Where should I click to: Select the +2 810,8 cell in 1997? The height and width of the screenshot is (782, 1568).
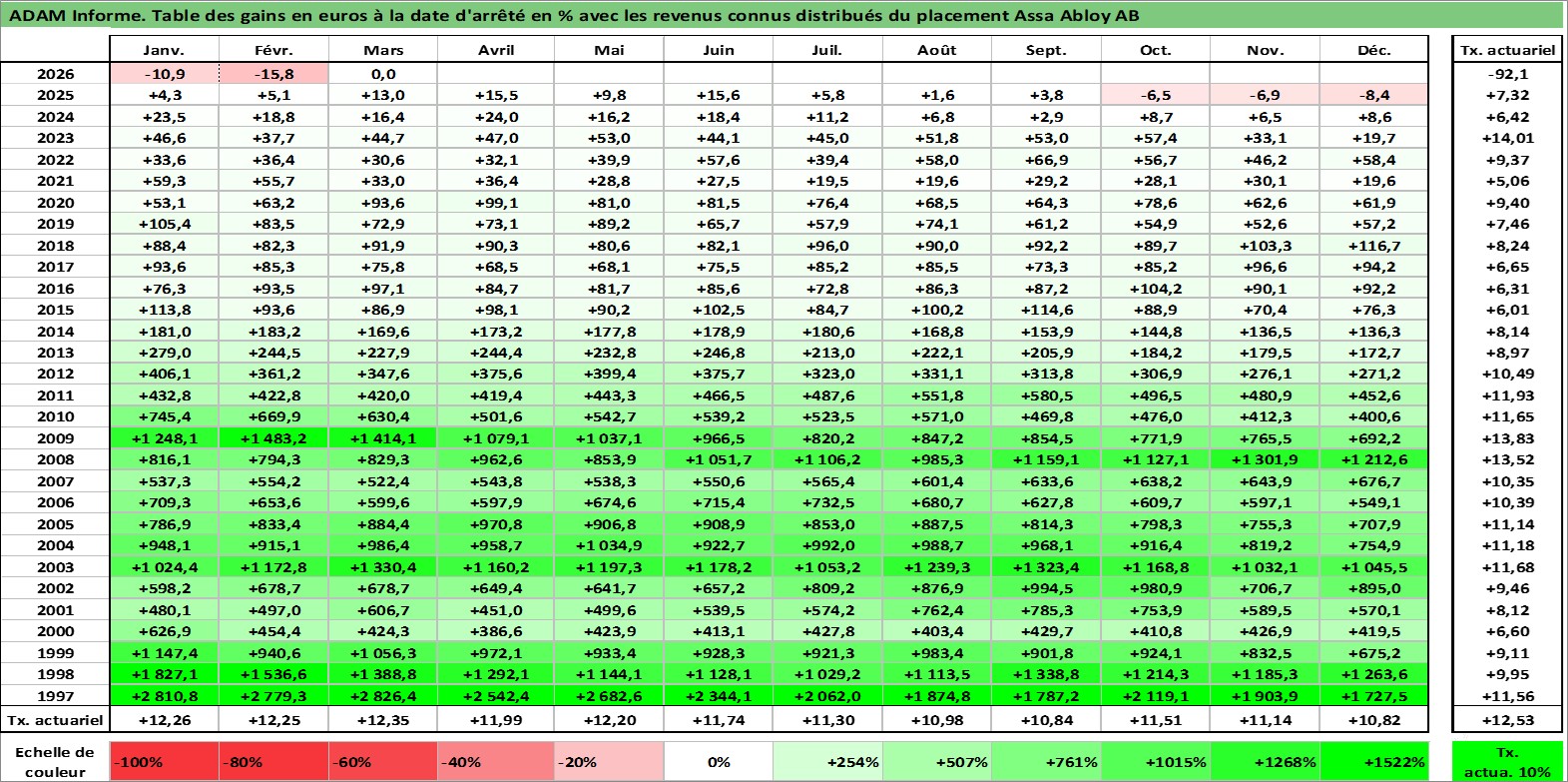[x=164, y=696]
